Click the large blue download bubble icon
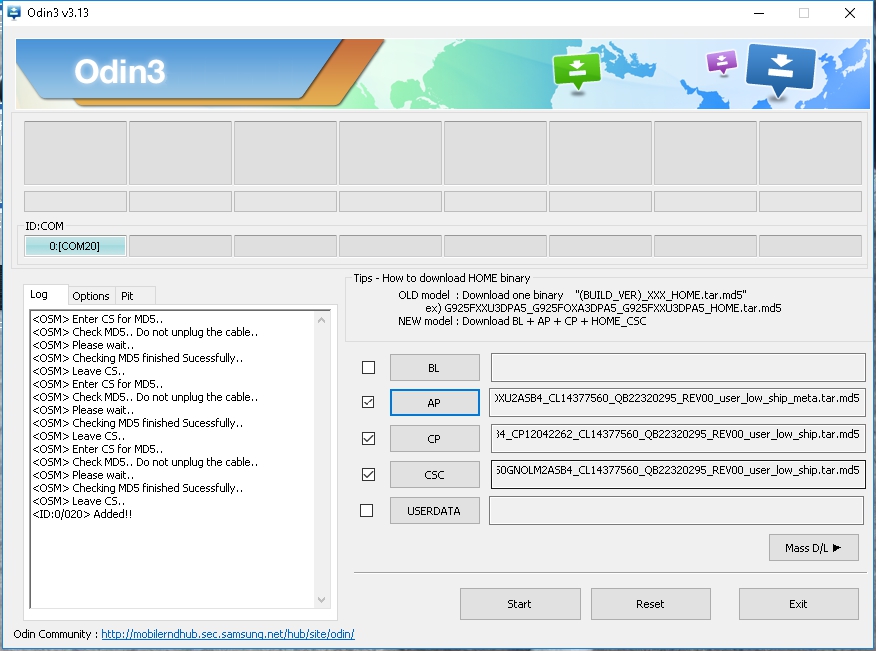Image resolution: width=876 pixels, height=651 pixels. pos(780,69)
